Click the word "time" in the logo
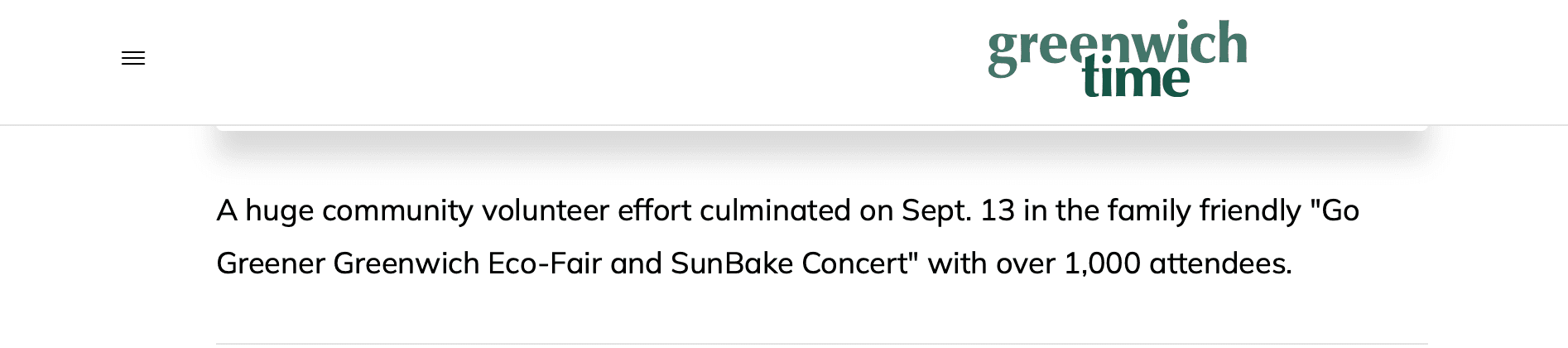The width and height of the screenshot is (1568, 348). (1136, 81)
